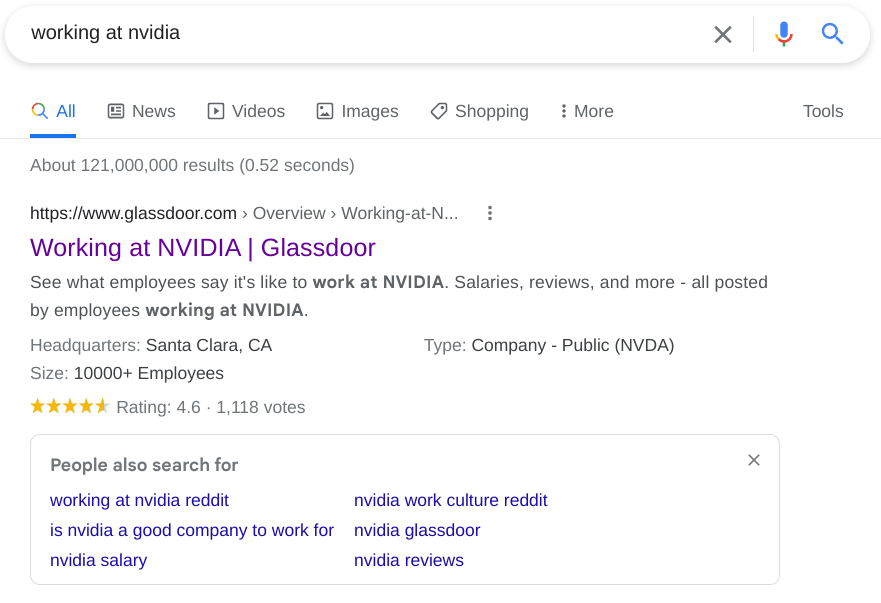
Task: Go to the Shopping tab
Action: point(479,111)
